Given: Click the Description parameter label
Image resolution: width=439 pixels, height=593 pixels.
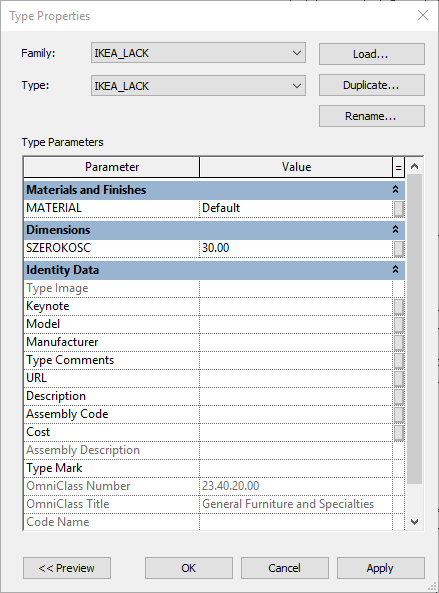Looking at the screenshot, I should [x=56, y=396].
